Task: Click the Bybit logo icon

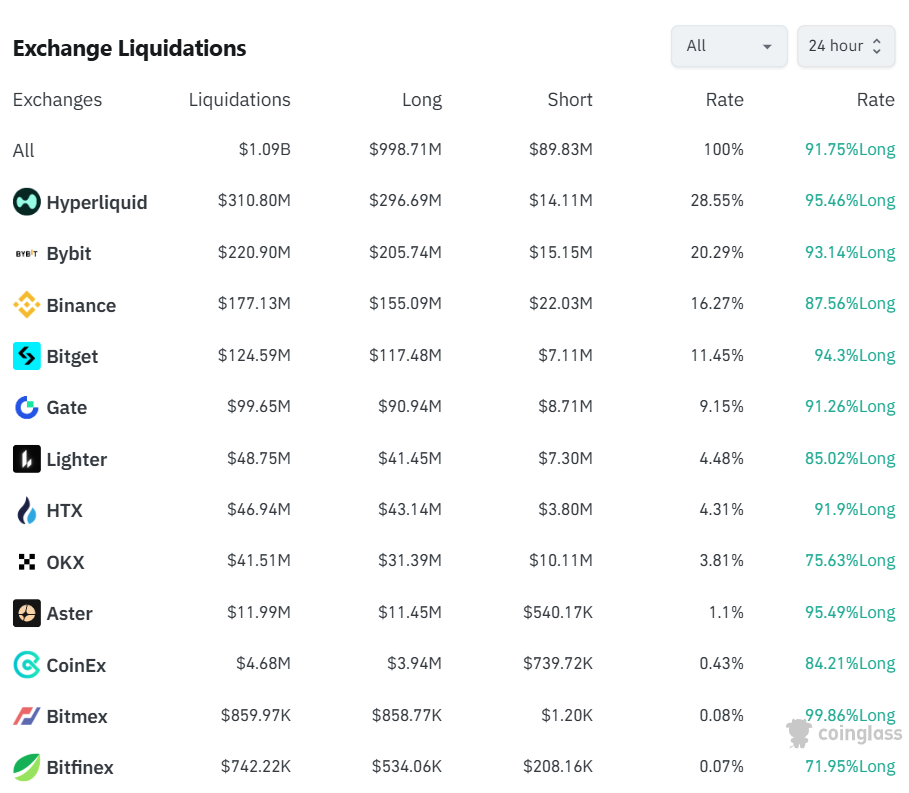Action: point(27,254)
